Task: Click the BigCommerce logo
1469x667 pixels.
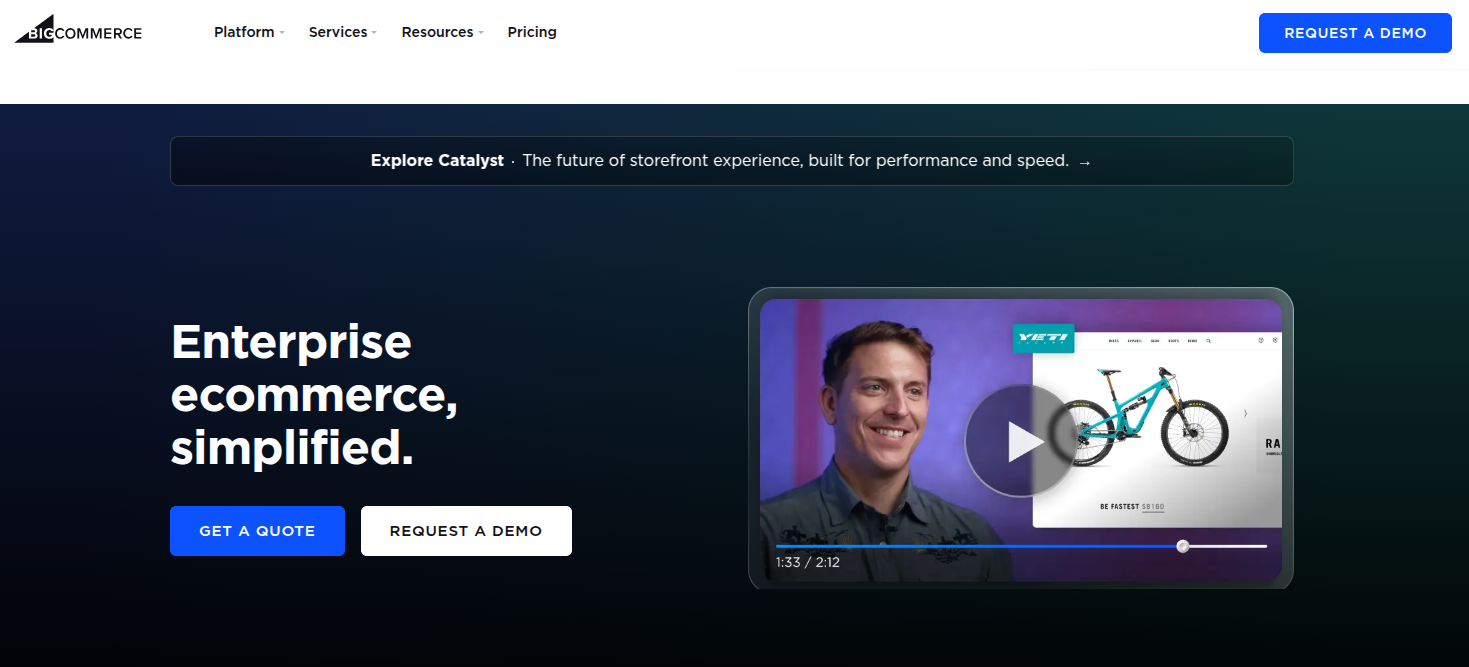Action: pos(78,31)
